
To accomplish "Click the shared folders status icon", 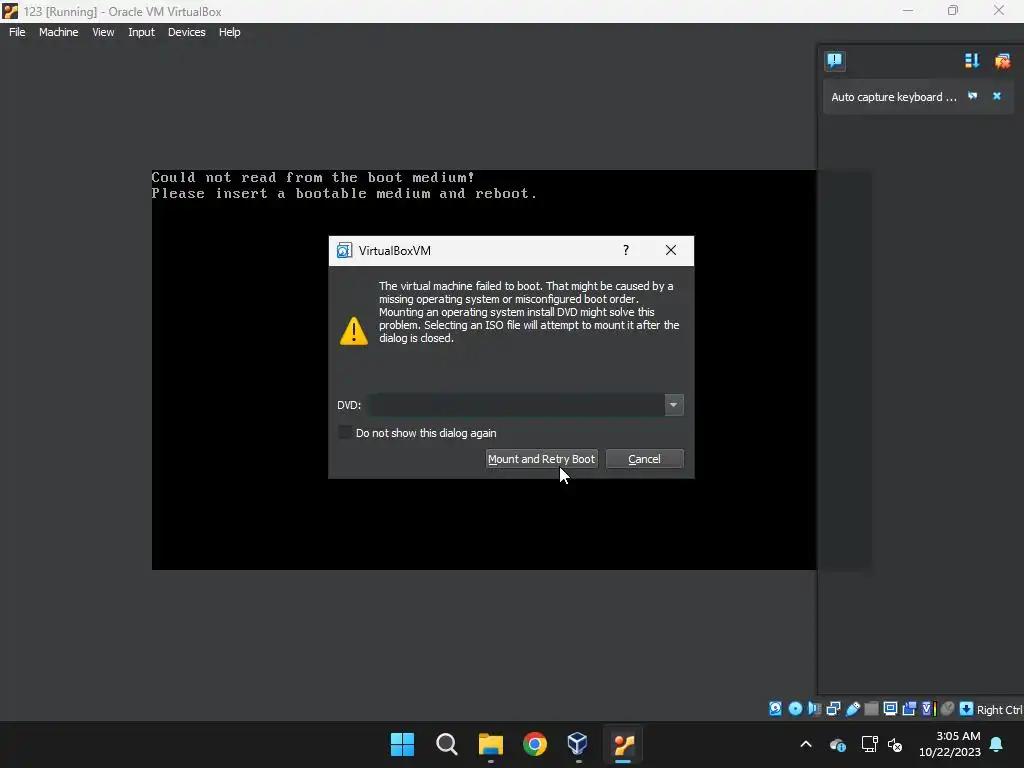I will [x=871, y=709].
